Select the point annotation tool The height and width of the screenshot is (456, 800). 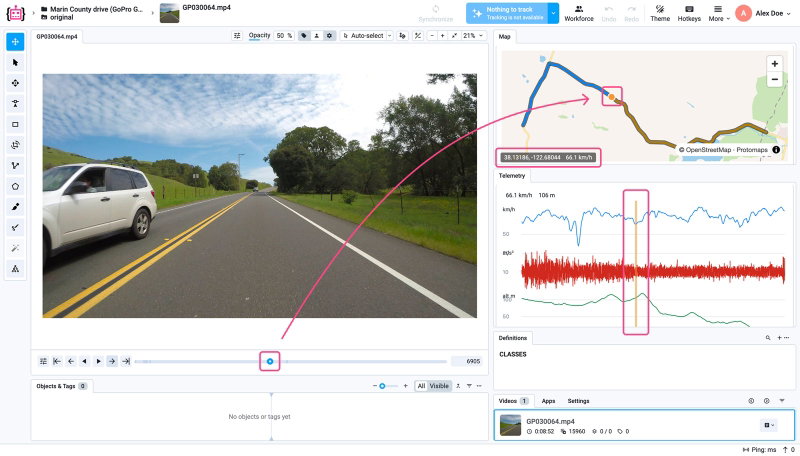coord(15,104)
